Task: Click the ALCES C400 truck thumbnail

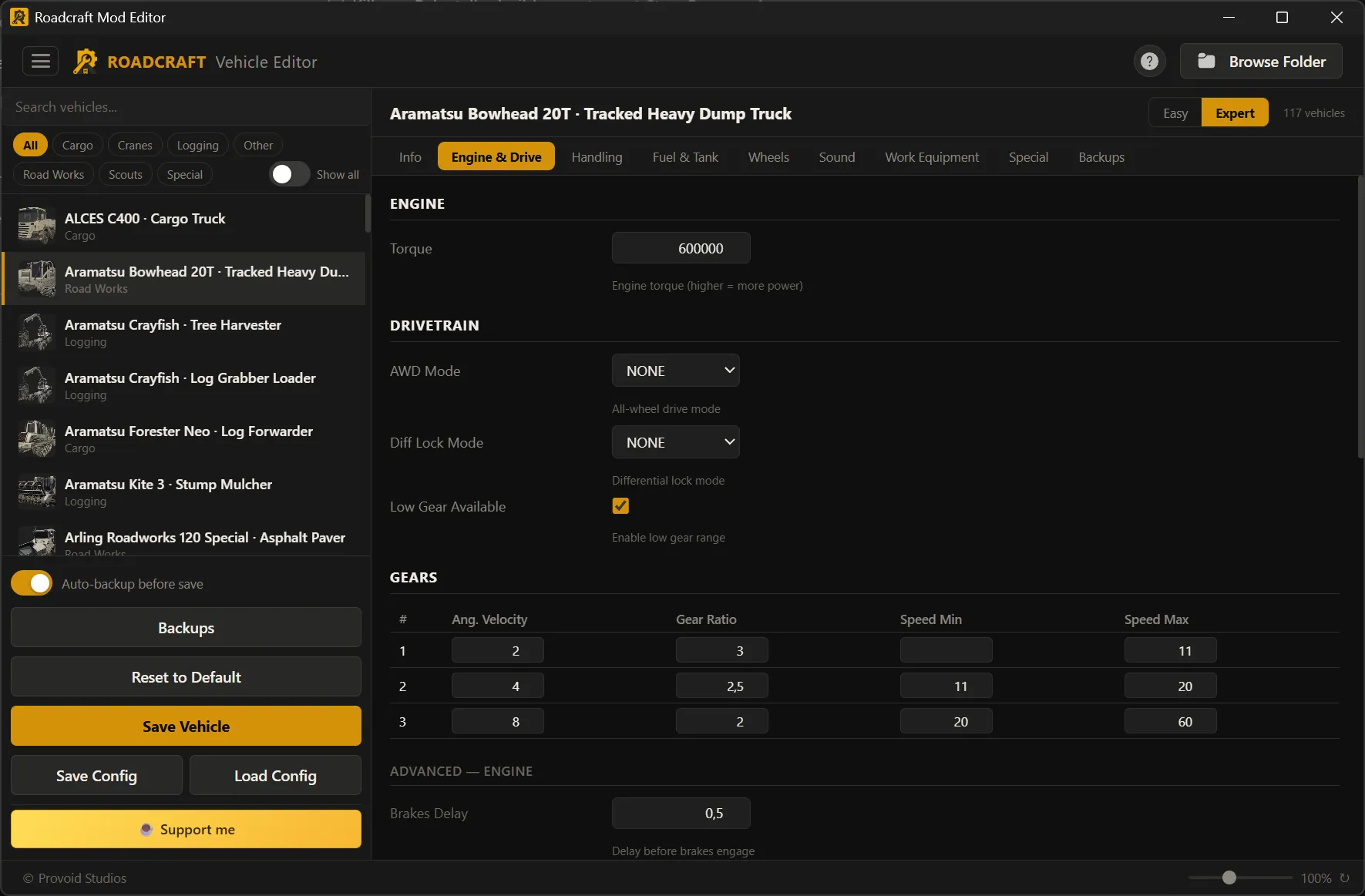Action: coord(36,226)
